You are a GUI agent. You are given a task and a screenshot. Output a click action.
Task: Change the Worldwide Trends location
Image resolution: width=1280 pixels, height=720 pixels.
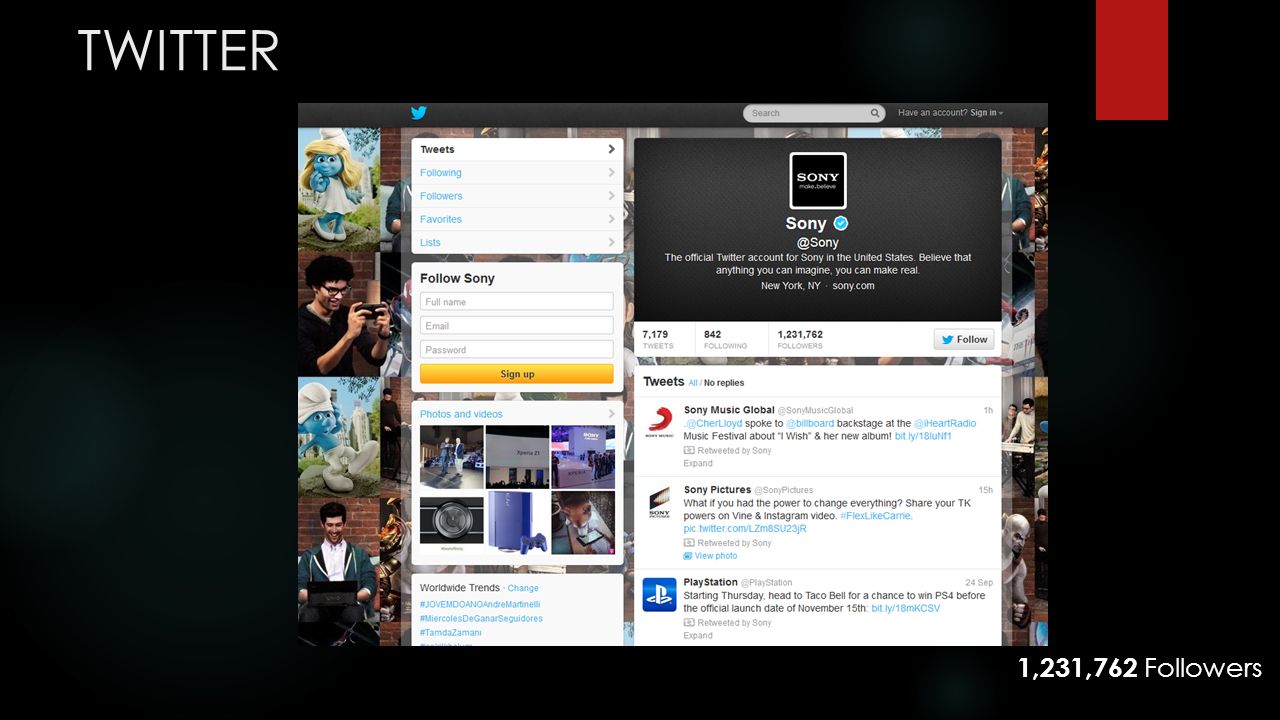[x=523, y=589]
